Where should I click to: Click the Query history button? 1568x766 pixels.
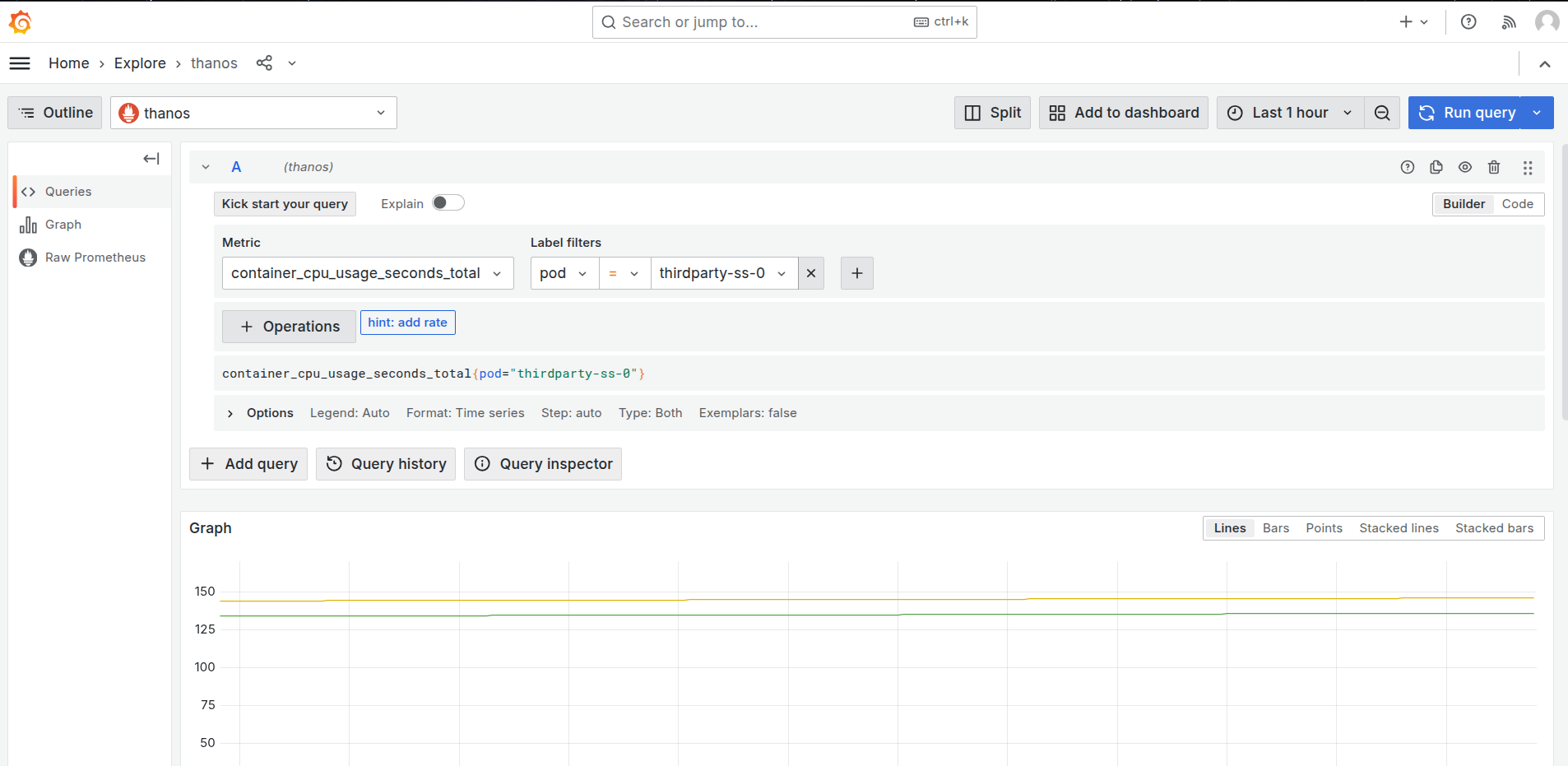tap(386, 464)
